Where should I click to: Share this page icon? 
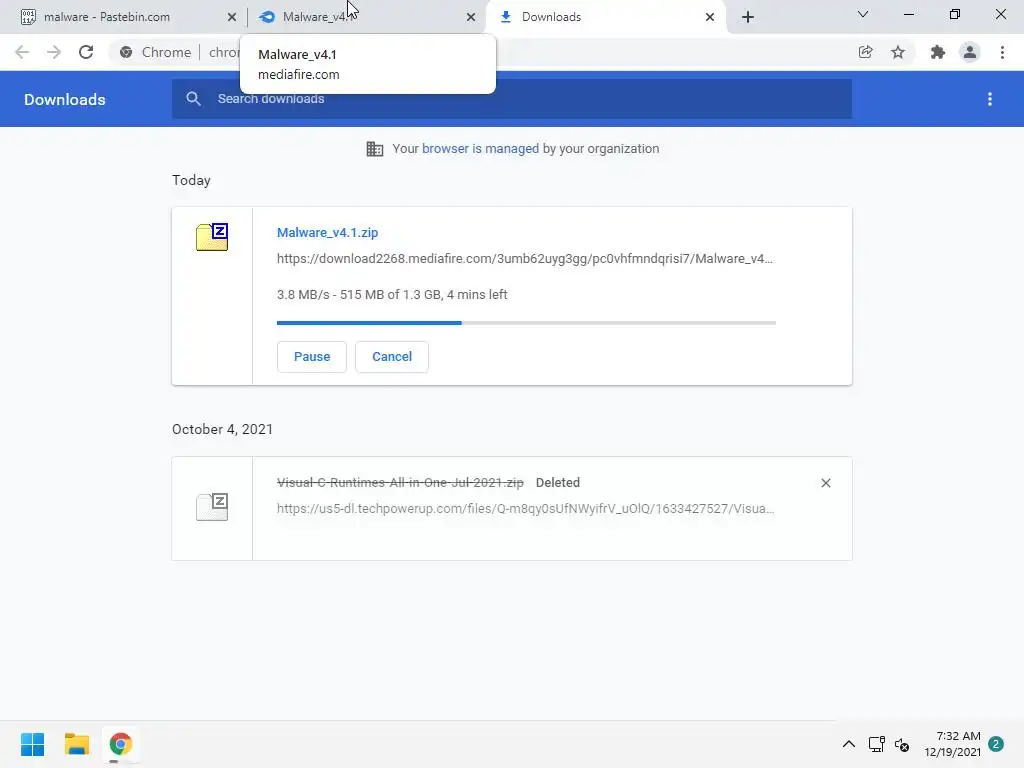click(x=865, y=52)
